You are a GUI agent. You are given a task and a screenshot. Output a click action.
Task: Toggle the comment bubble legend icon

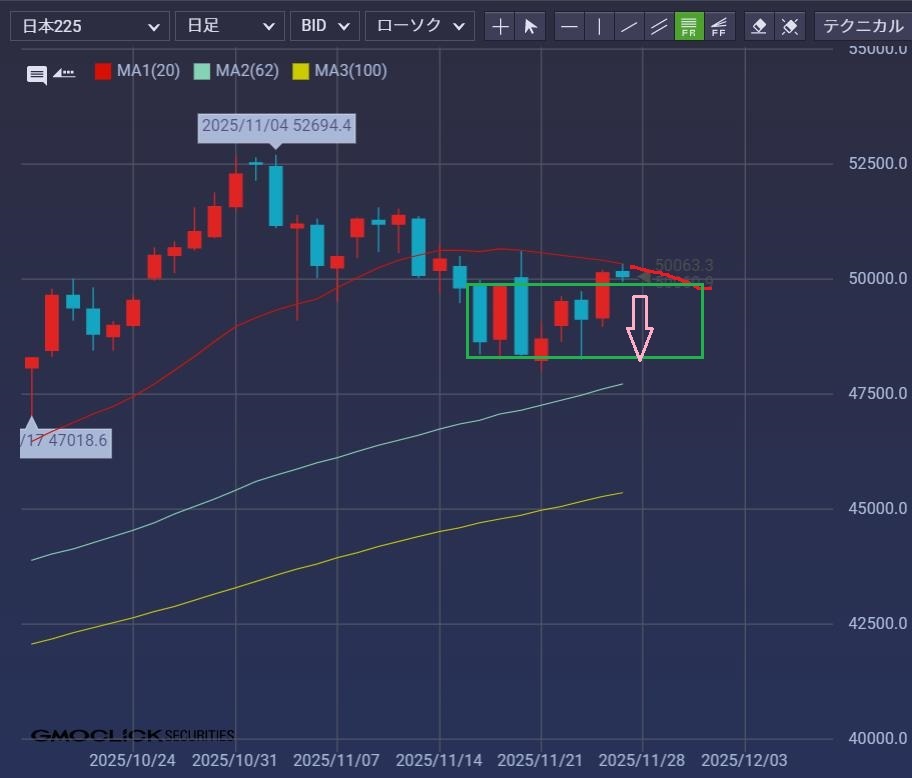click(x=37, y=74)
